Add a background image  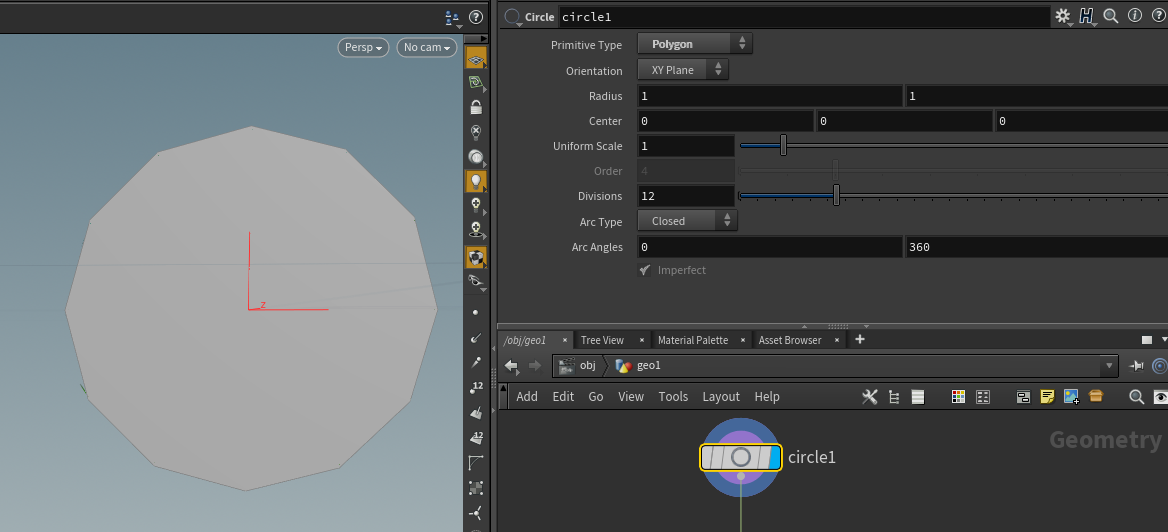[1072, 397]
